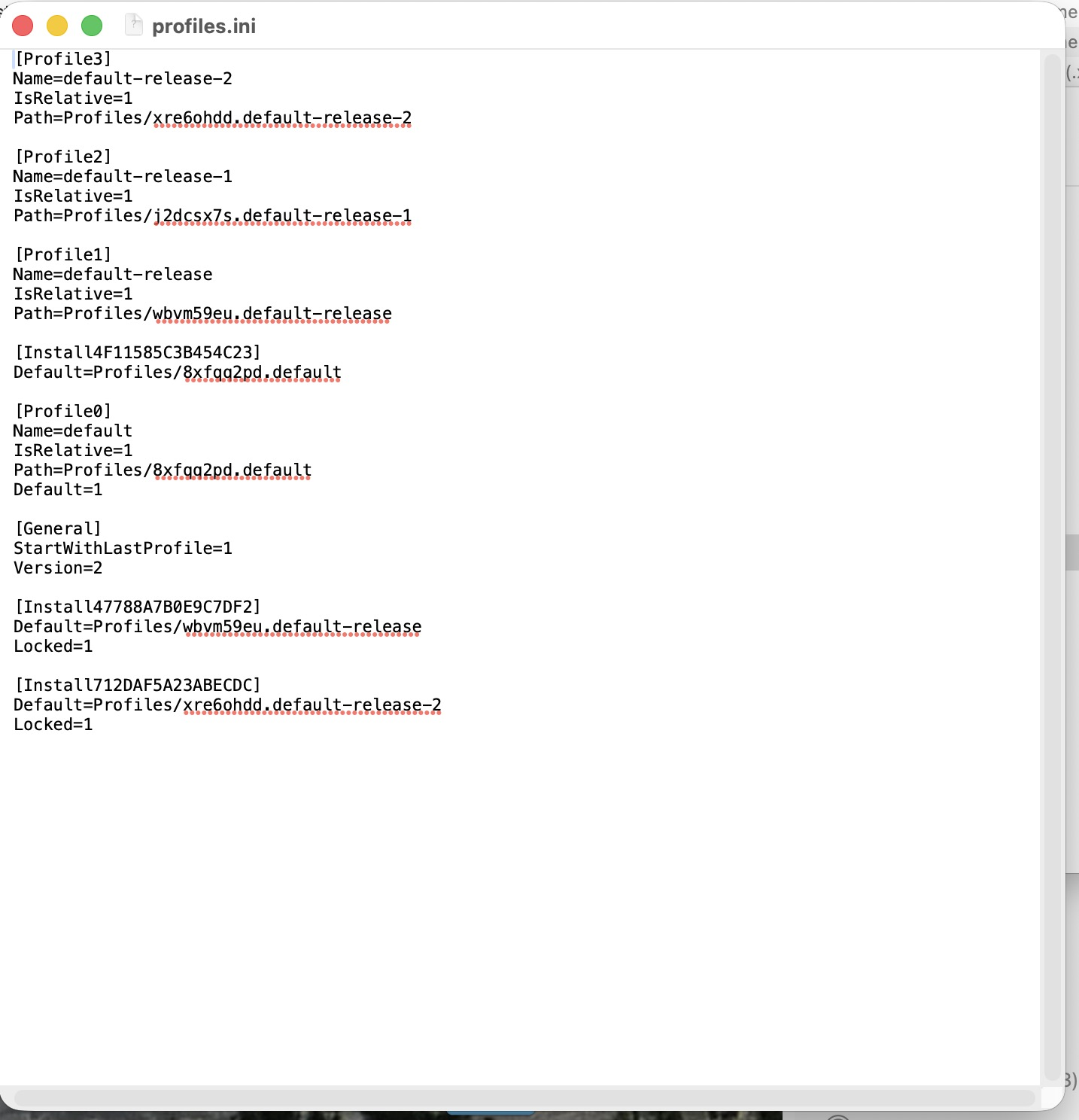This screenshot has height=1120, width=1079.
Task: Close the profiles.ini window
Action: click(x=23, y=26)
